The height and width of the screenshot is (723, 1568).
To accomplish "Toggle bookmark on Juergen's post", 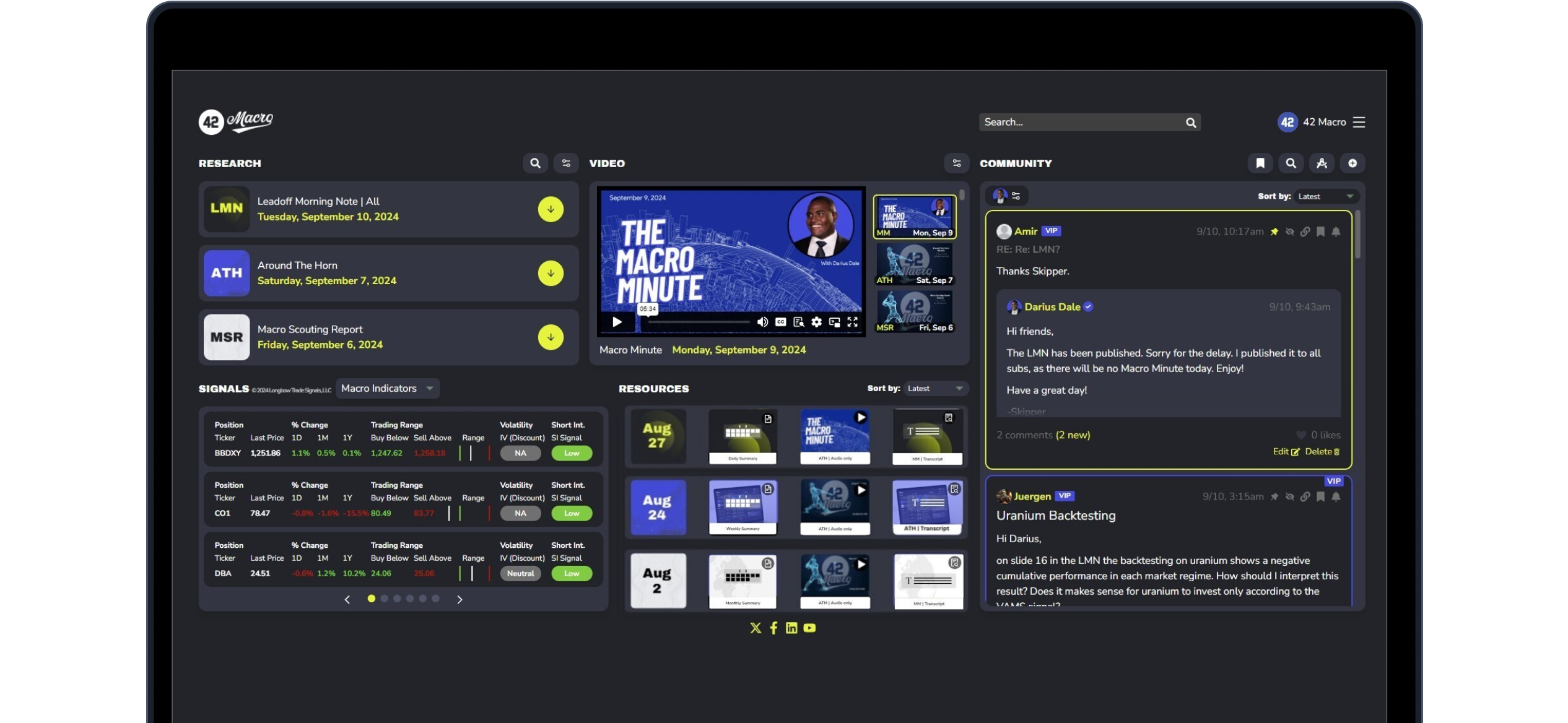I will [1320, 496].
